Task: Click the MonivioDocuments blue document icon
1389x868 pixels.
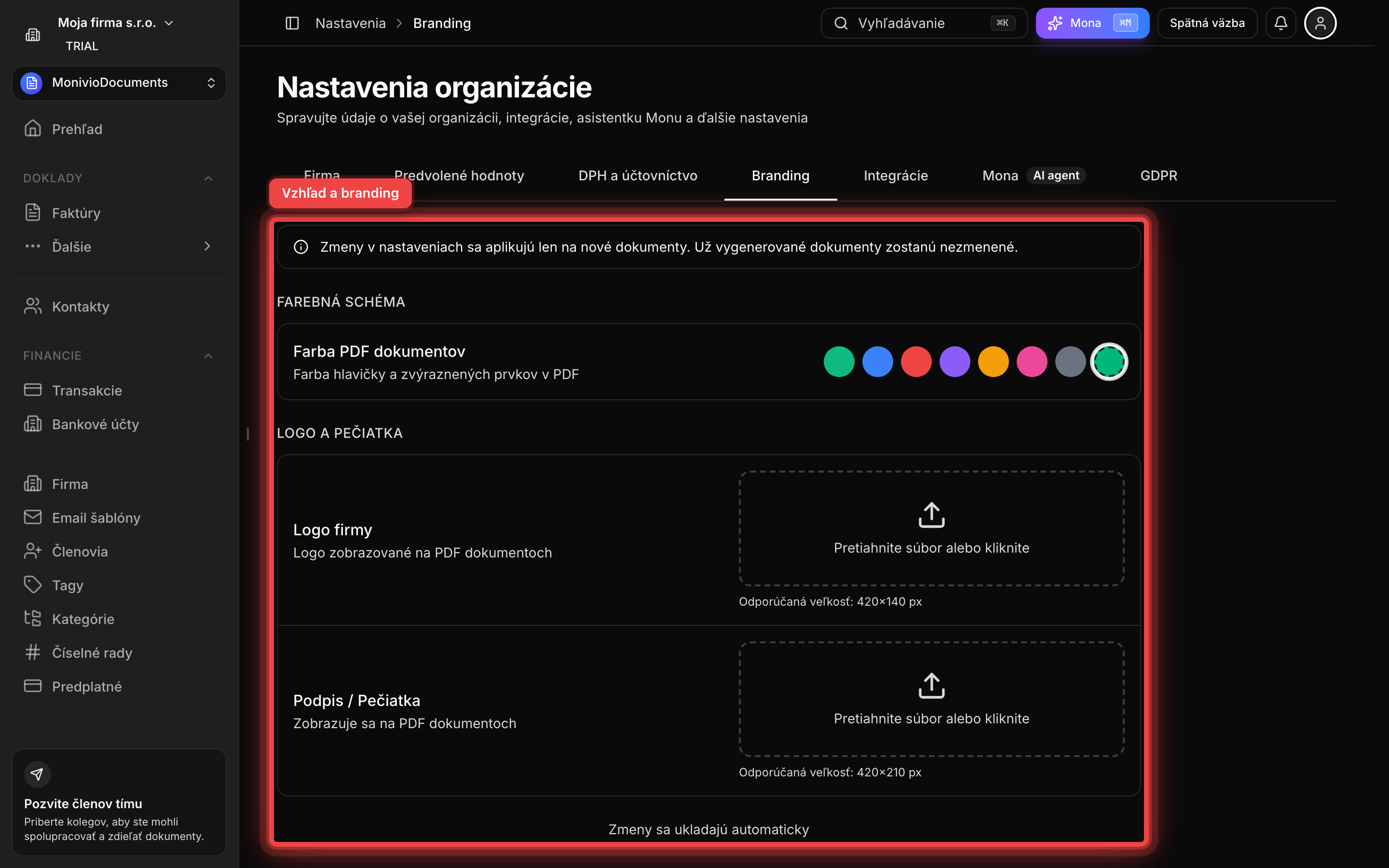Action: [31, 83]
